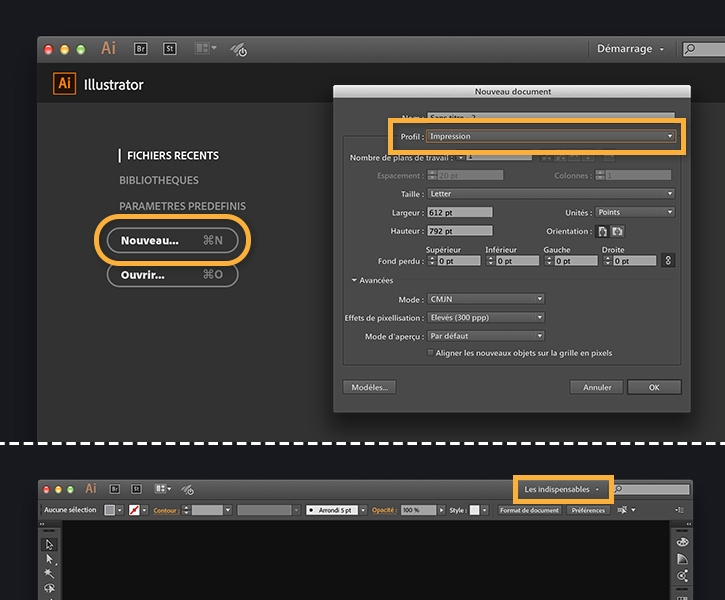Open the fill color dropdown arrow
The image size is (725, 600).
coord(120,510)
